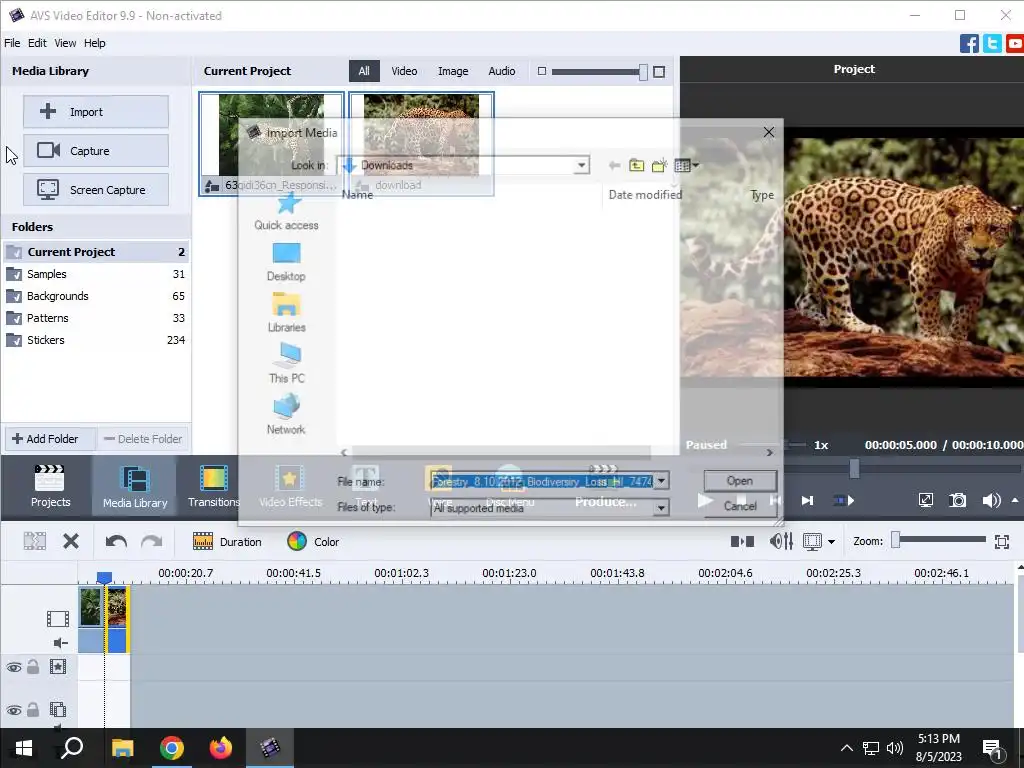The width and height of the screenshot is (1024, 768).
Task: Undo the last action
Action: [x=116, y=541]
